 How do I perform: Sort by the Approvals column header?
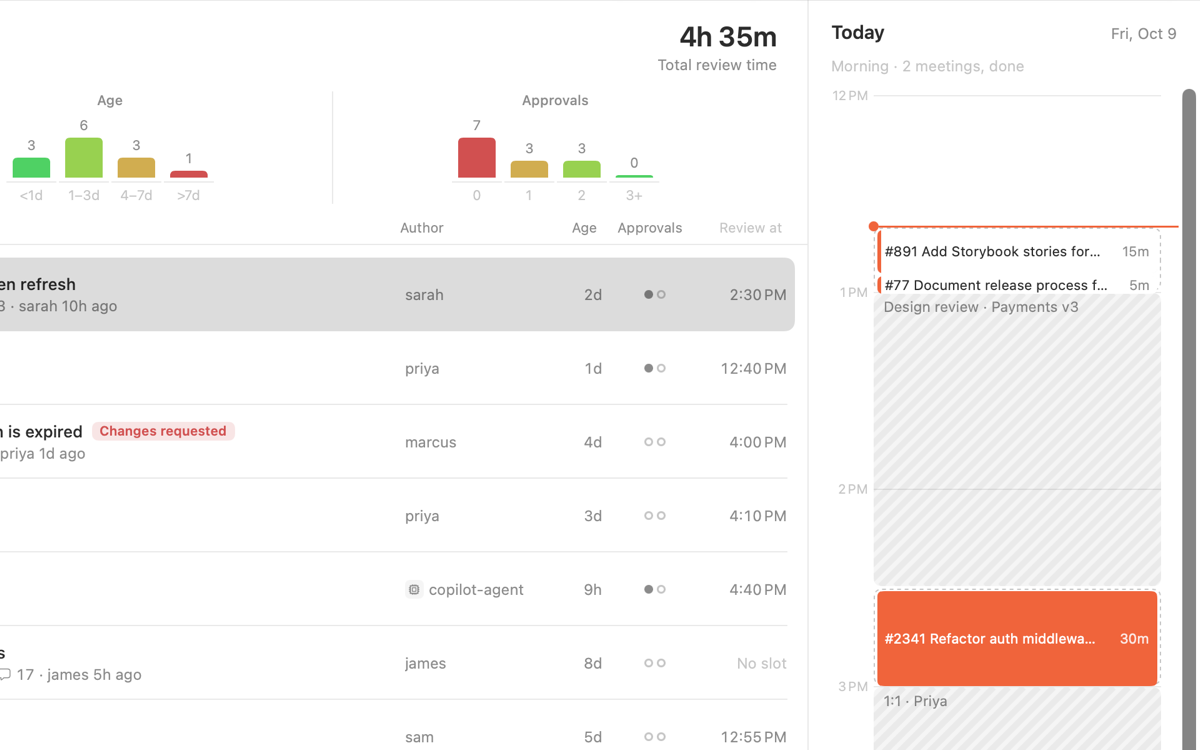tap(650, 228)
